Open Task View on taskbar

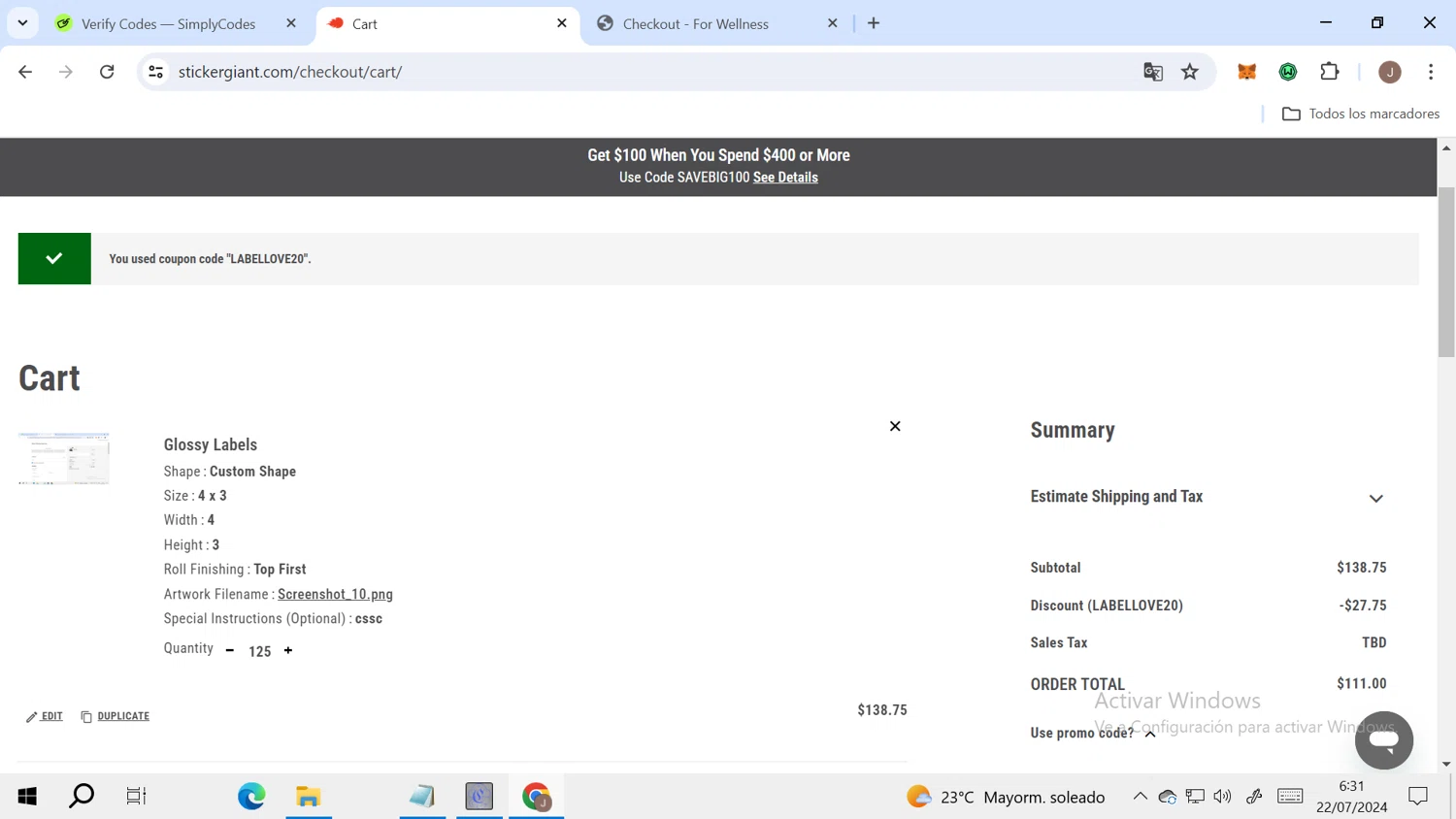pos(136,797)
